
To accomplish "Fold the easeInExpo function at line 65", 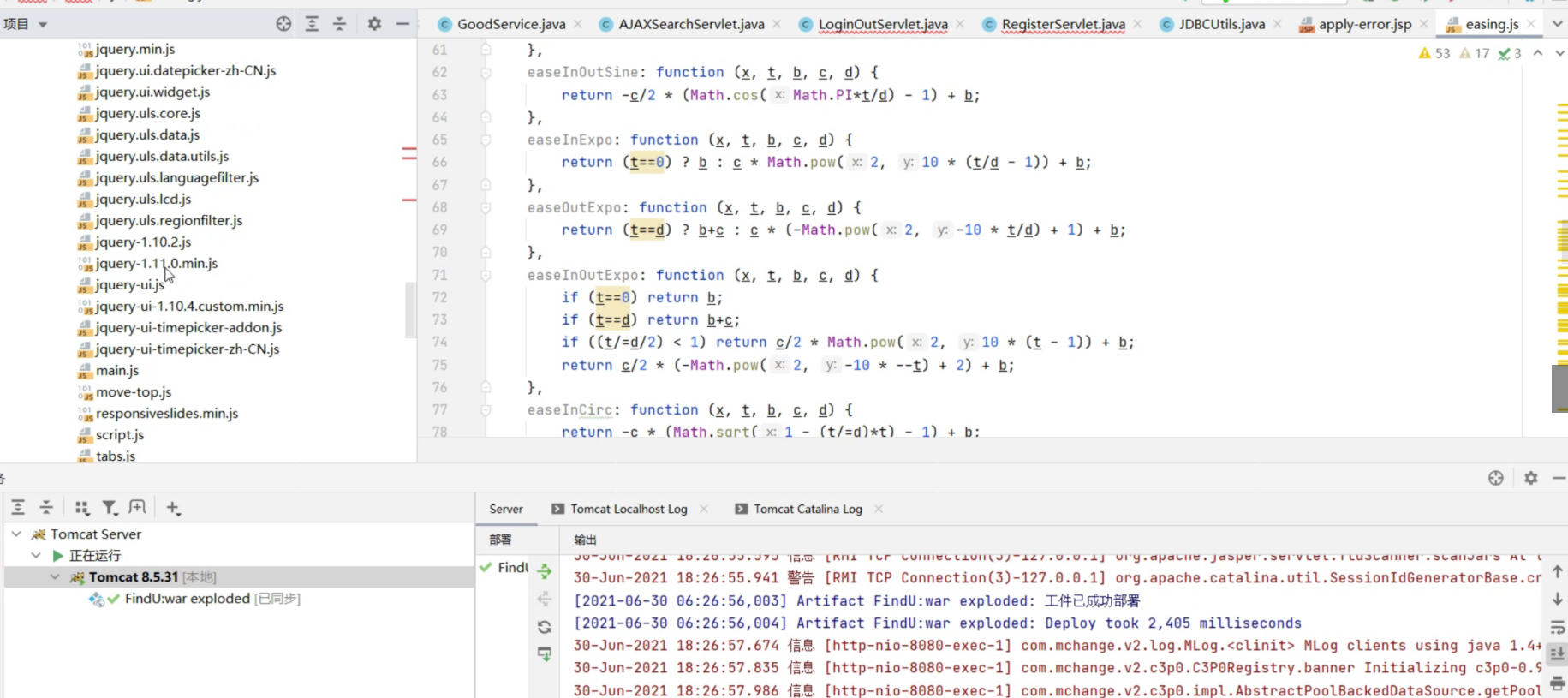I will pyautogui.click(x=486, y=140).
